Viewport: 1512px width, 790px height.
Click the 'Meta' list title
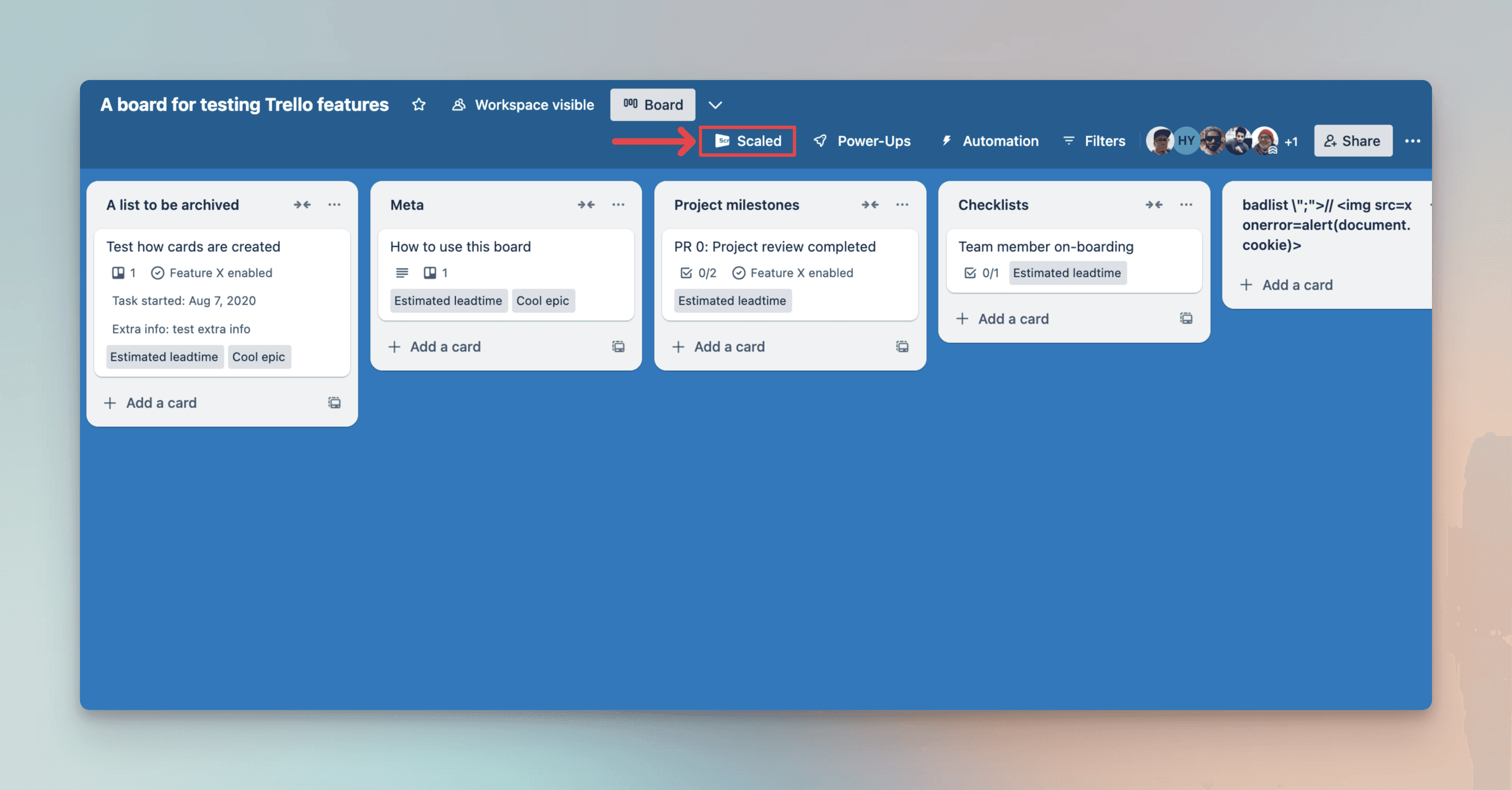click(407, 205)
